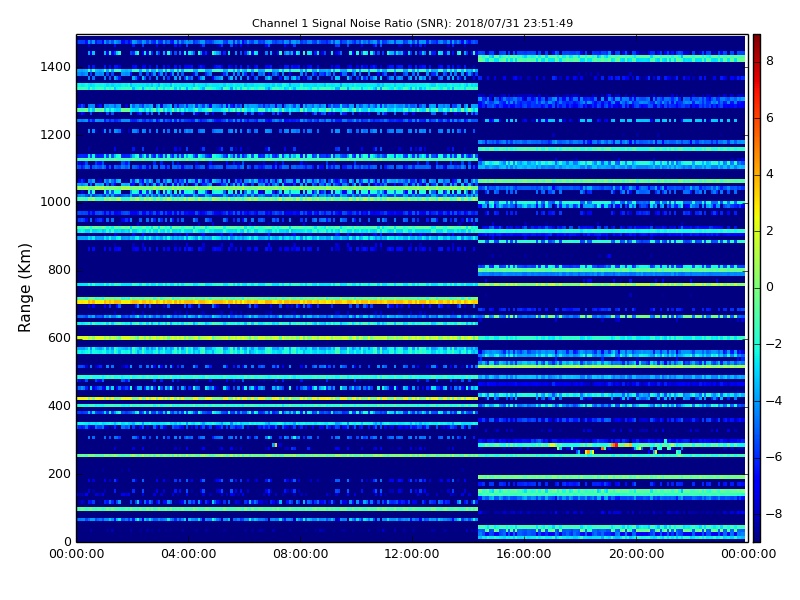Click the 08:00:00 time axis label
Viewport: 800px width, 600px height.
pyautogui.click(x=301, y=554)
